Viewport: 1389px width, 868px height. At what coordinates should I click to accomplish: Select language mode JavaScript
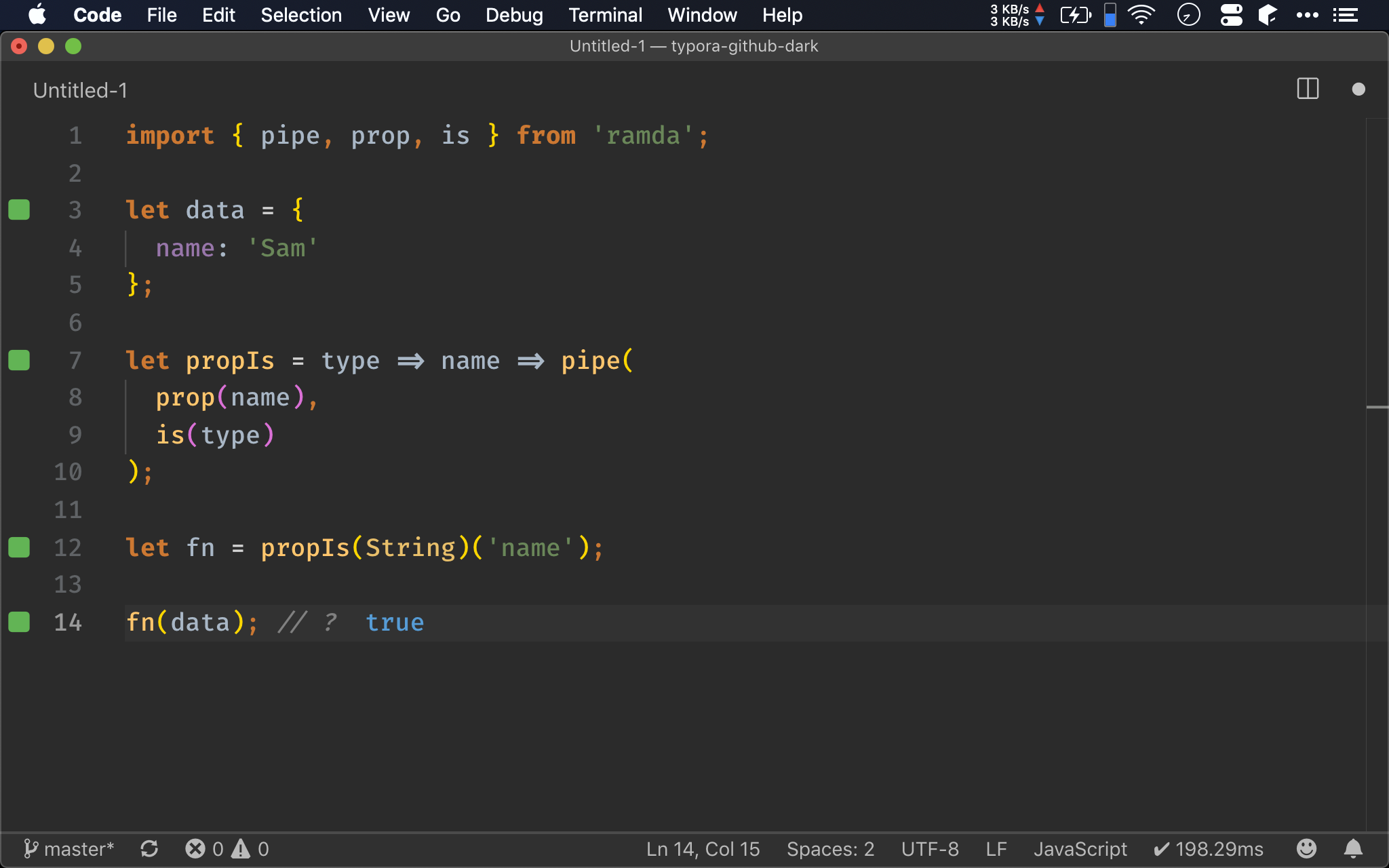point(1080,849)
